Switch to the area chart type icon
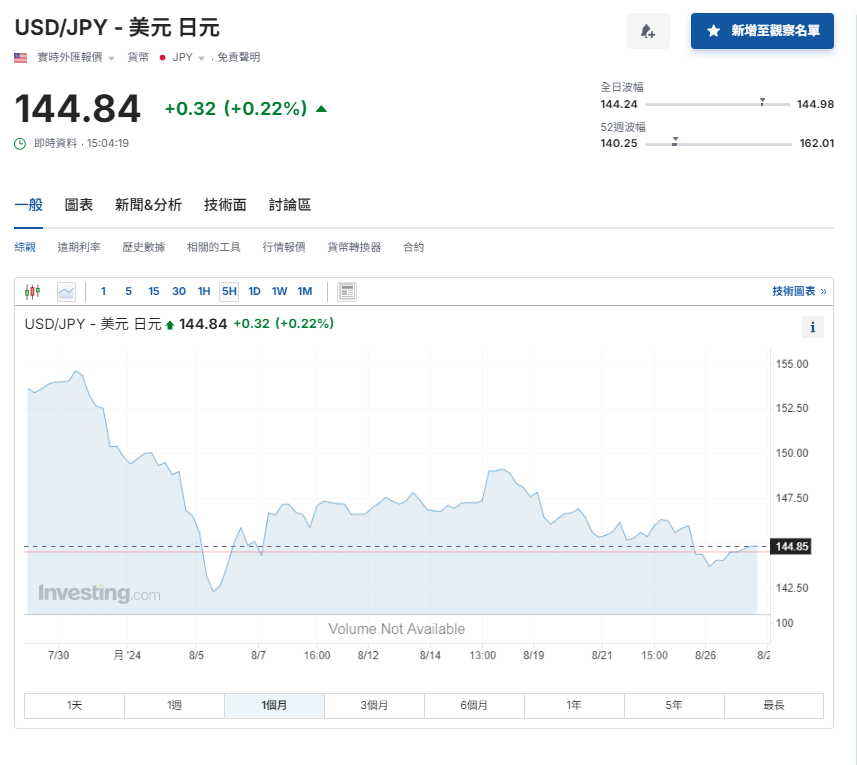 click(x=66, y=292)
